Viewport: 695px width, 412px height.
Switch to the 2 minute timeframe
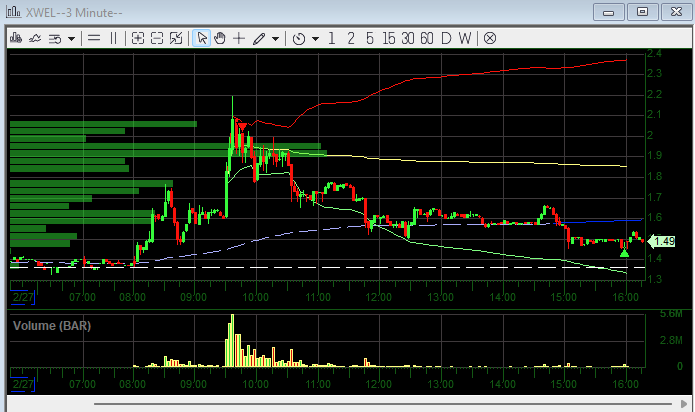[351, 39]
